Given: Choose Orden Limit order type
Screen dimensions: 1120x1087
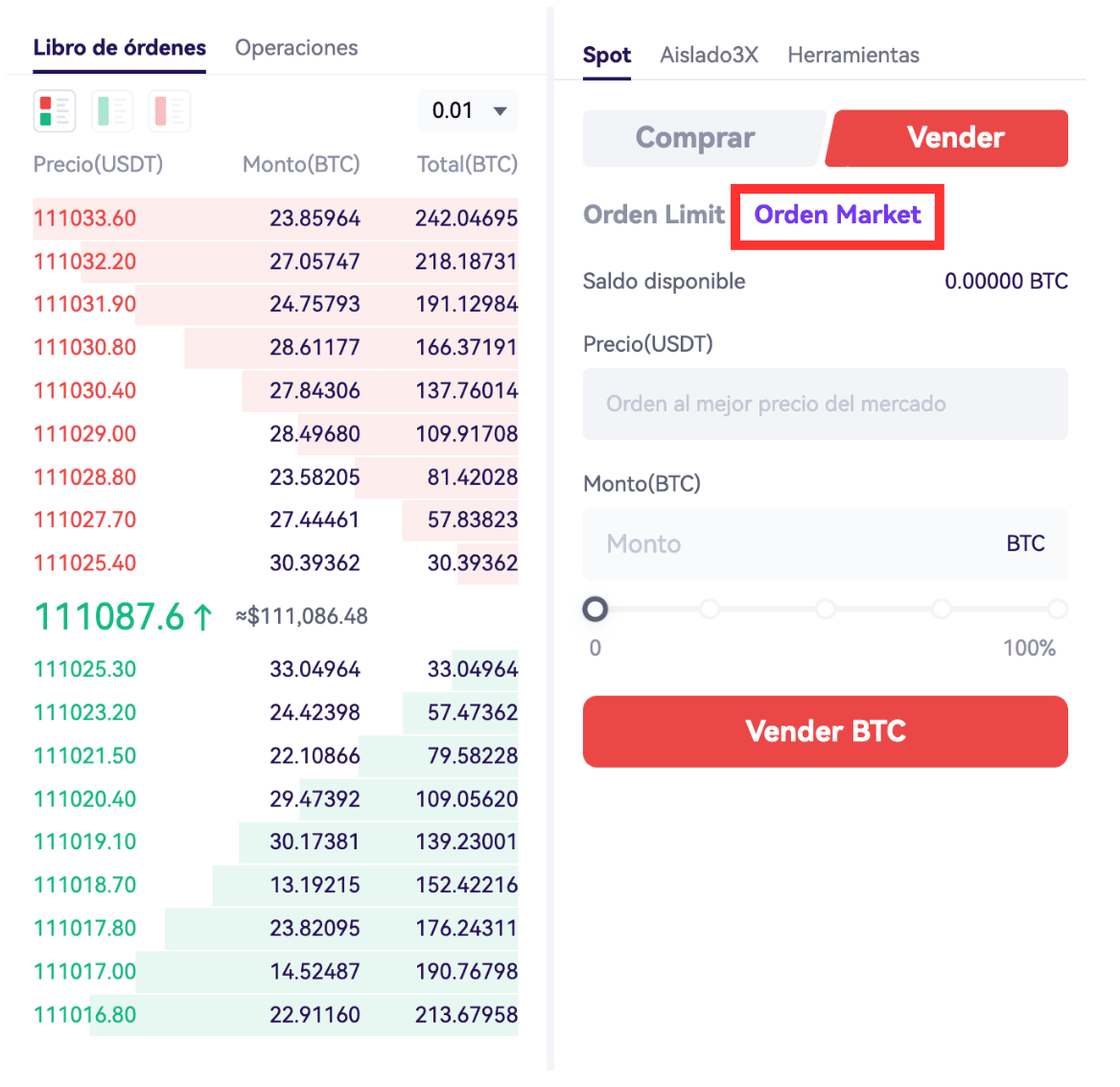Looking at the screenshot, I should tap(654, 215).
